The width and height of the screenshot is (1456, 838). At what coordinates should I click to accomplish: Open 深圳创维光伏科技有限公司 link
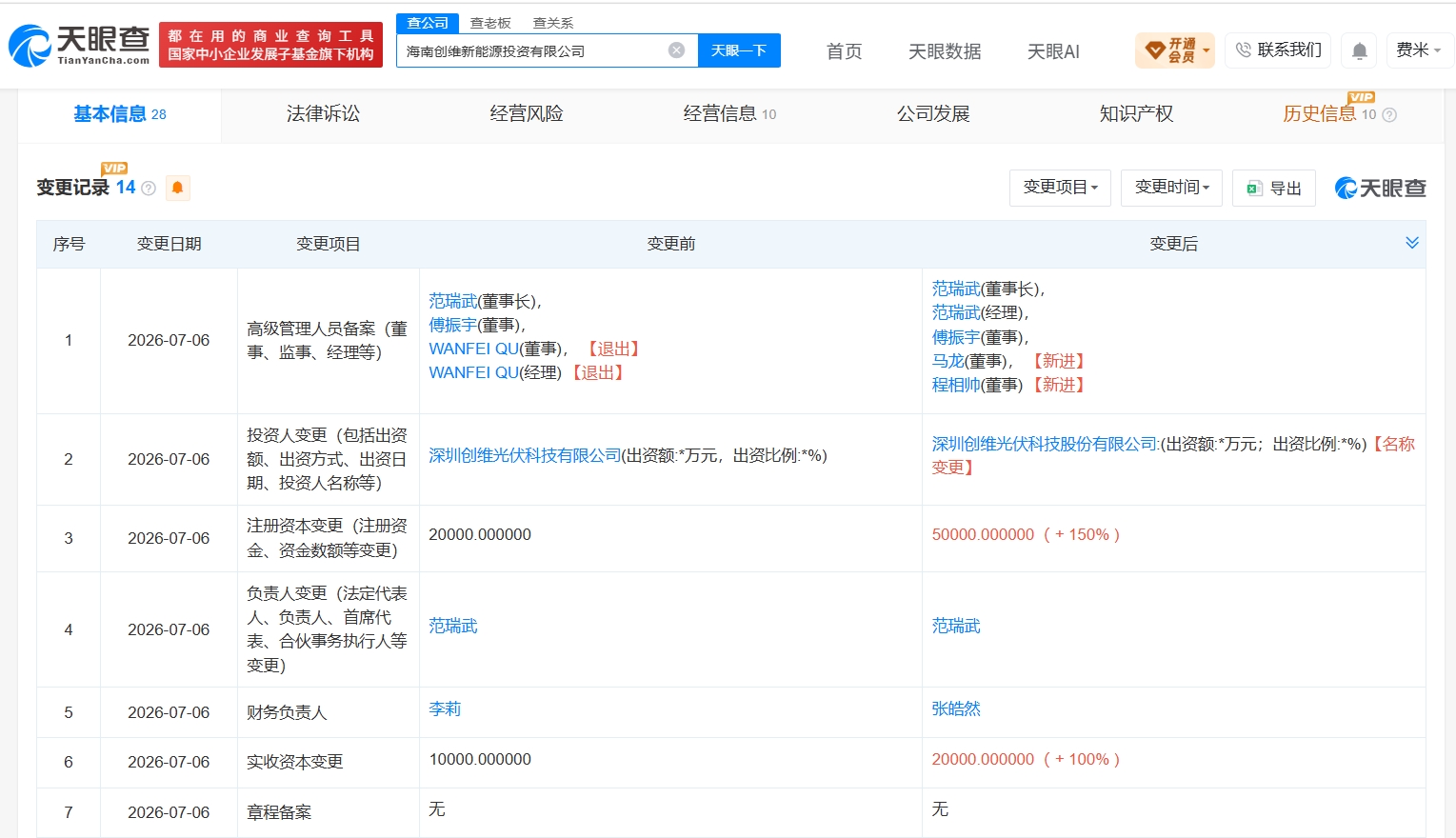pos(525,455)
